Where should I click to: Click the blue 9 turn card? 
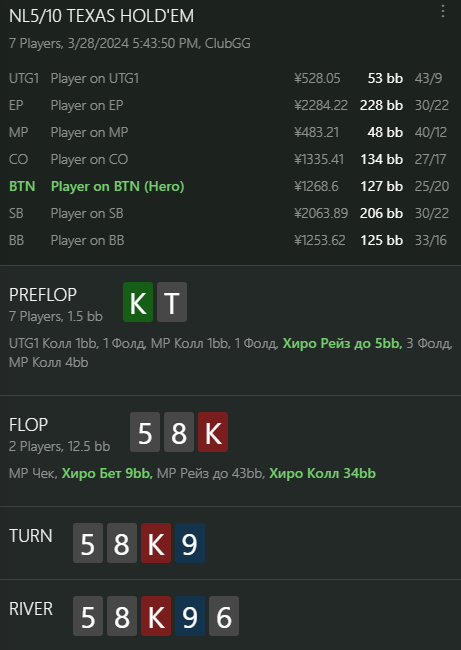190,543
